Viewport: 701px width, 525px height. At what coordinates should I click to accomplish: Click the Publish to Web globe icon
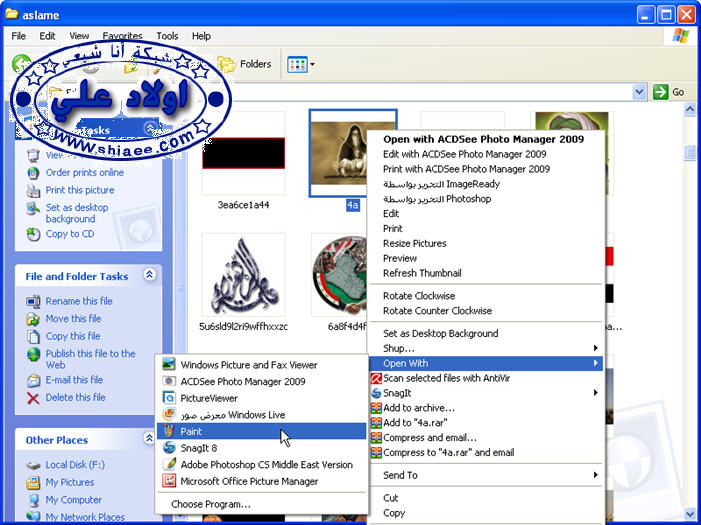33,354
